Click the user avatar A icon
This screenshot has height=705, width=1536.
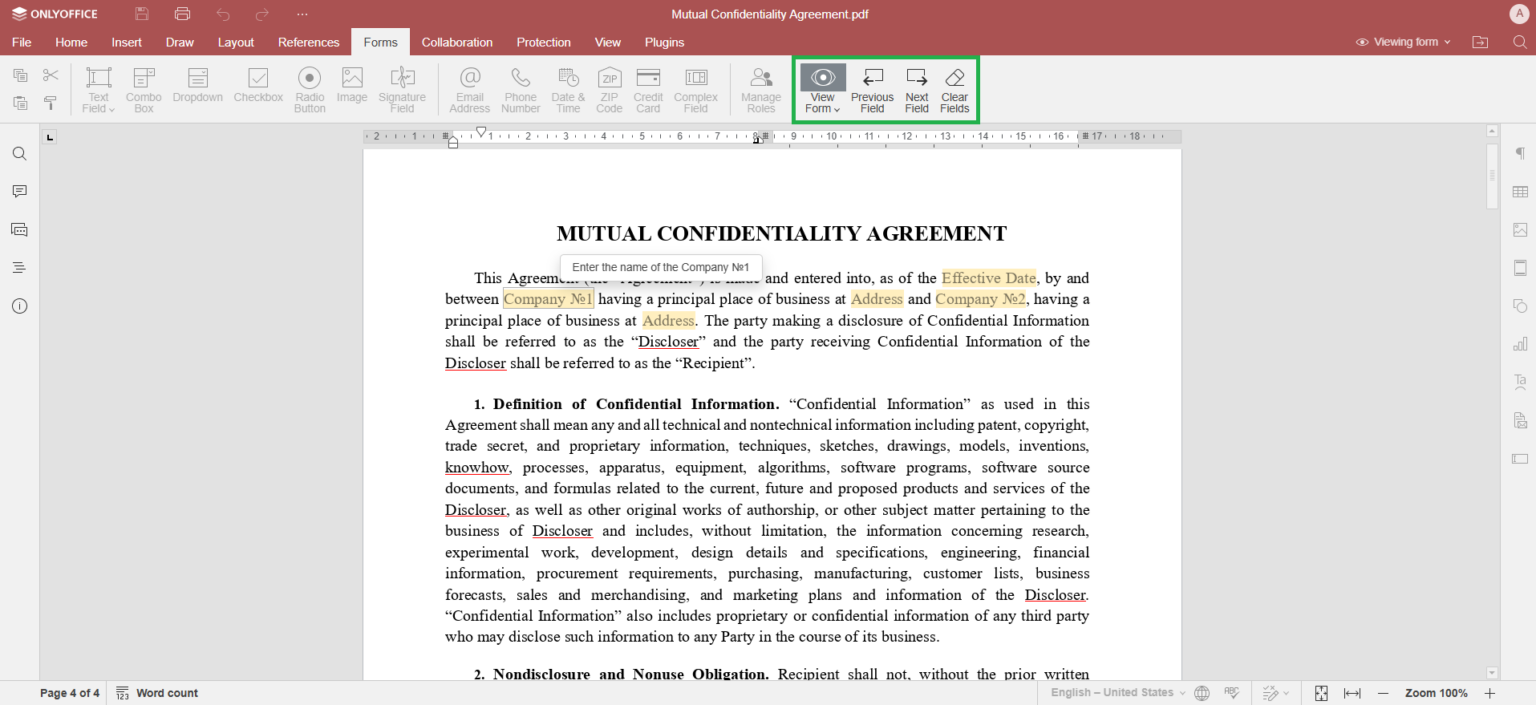1518,14
